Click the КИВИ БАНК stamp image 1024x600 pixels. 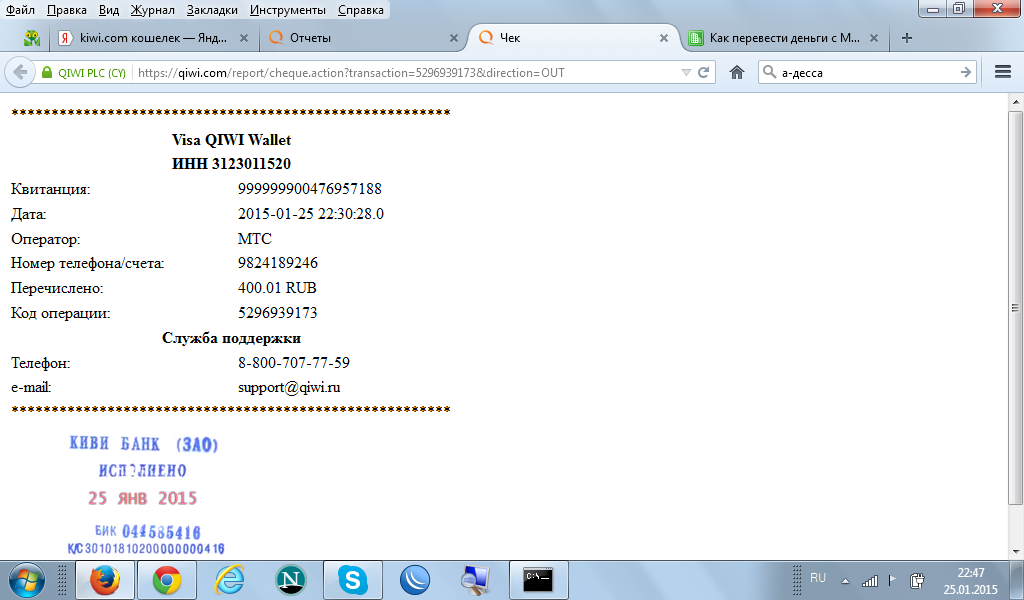[146, 496]
